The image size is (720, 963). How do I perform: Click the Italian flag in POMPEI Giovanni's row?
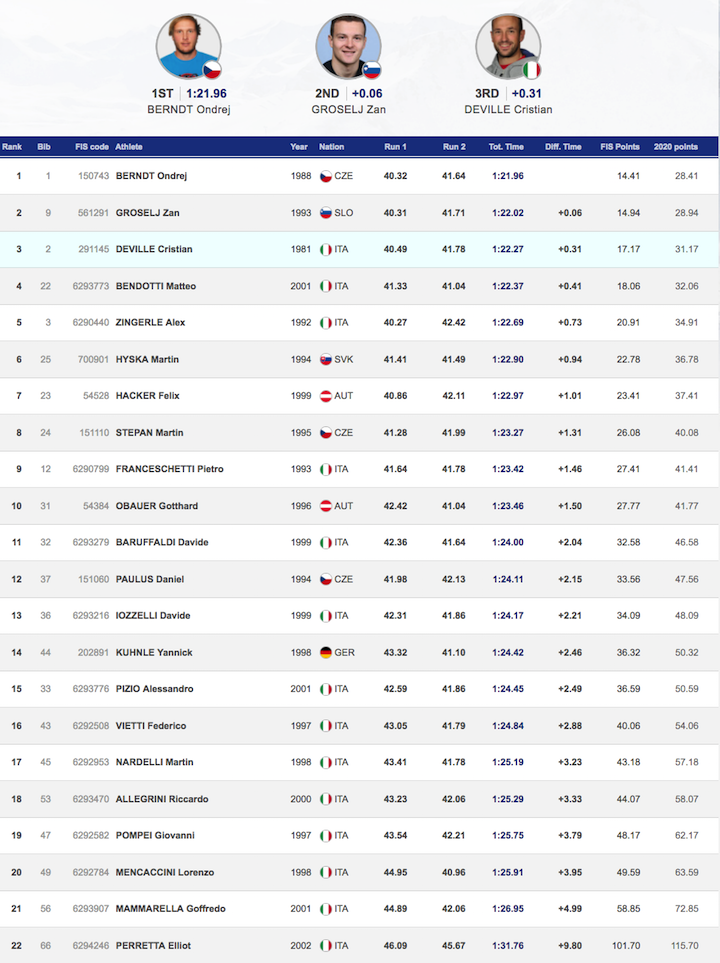(x=326, y=836)
